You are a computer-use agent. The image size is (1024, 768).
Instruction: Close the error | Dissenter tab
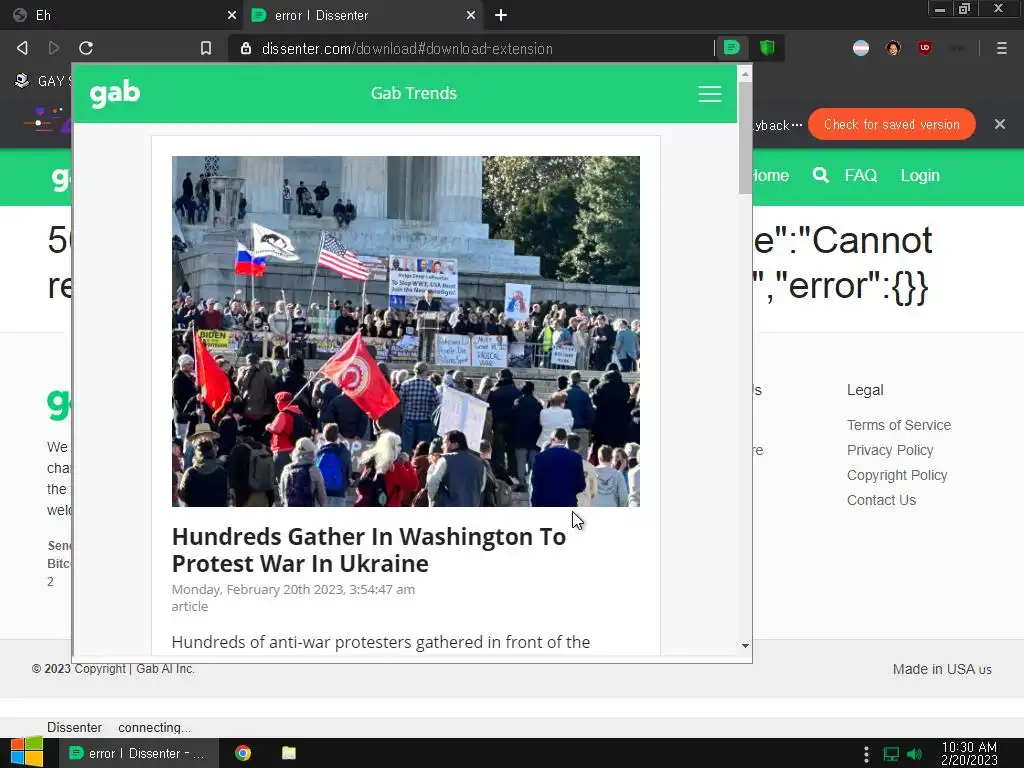pyautogui.click(x=470, y=15)
